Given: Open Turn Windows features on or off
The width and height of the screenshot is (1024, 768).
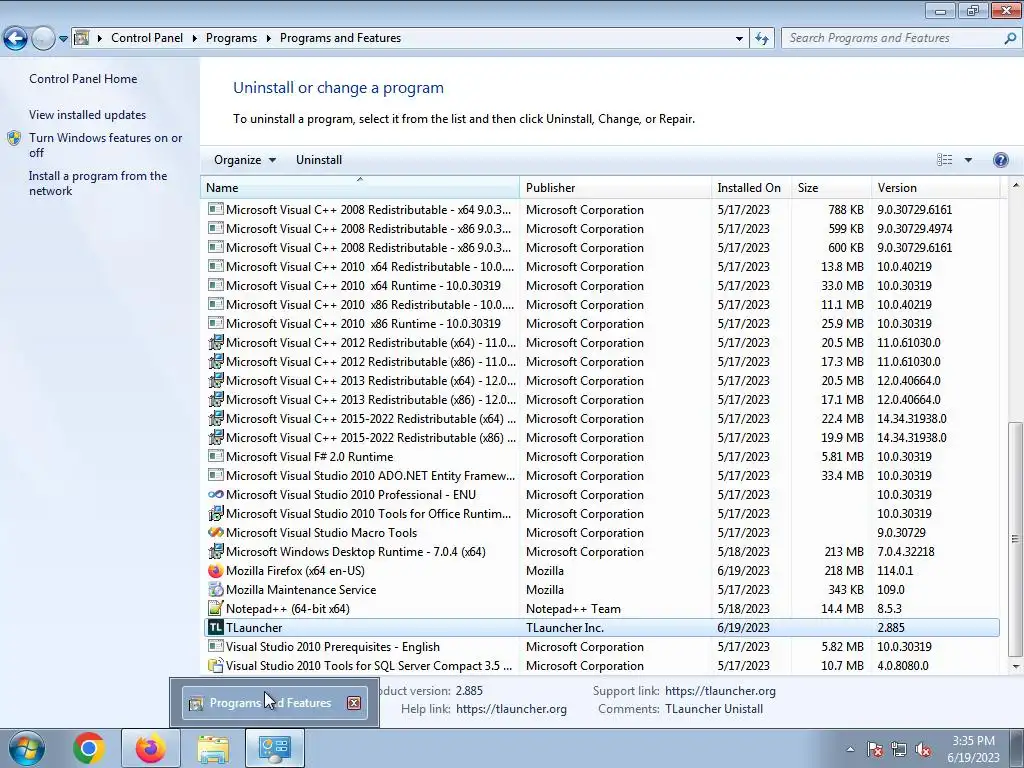Looking at the screenshot, I should pos(105,145).
